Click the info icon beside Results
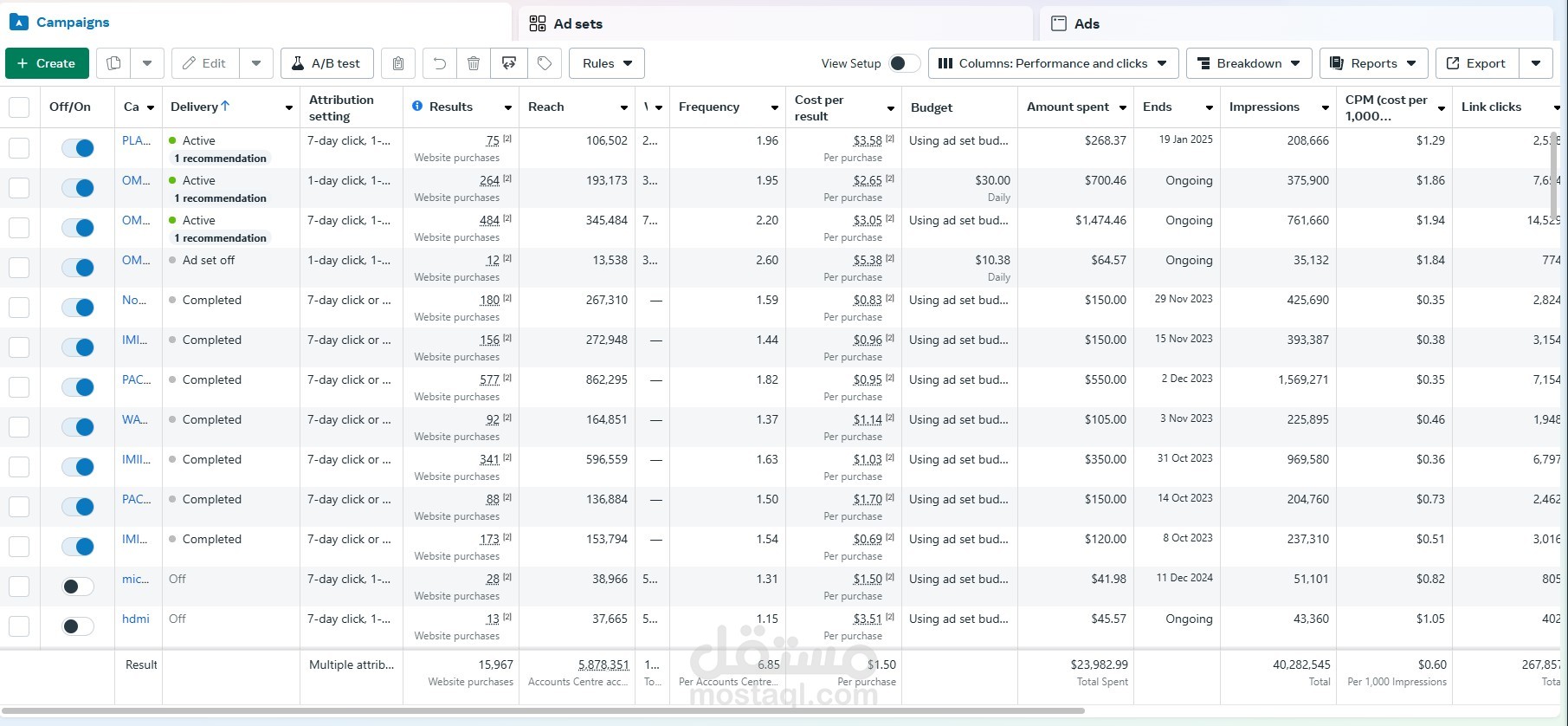The width and height of the screenshot is (1568, 726). pyautogui.click(x=417, y=106)
